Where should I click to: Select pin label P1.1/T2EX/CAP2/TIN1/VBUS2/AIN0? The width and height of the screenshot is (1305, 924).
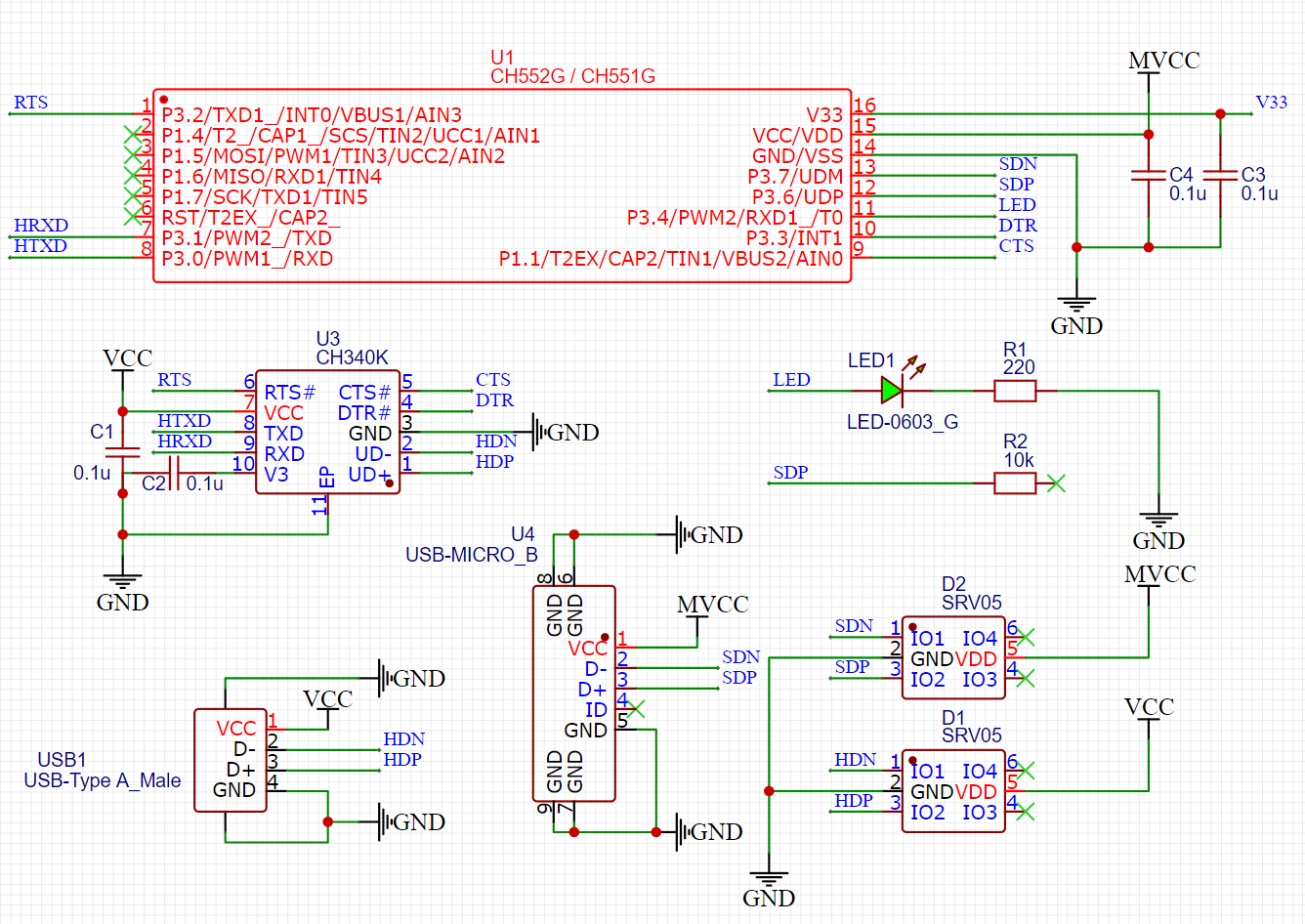pyautogui.click(x=671, y=259)
